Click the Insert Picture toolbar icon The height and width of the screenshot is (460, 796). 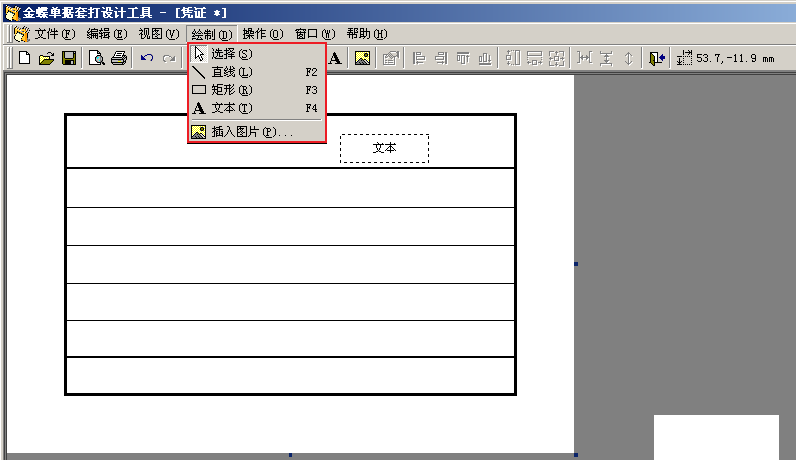point(362,58)
